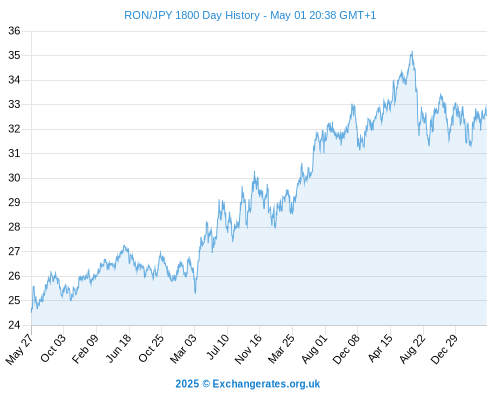Click the Jun 18 date tick label
Screen dimensions: 495x400
tap(118, 348)
